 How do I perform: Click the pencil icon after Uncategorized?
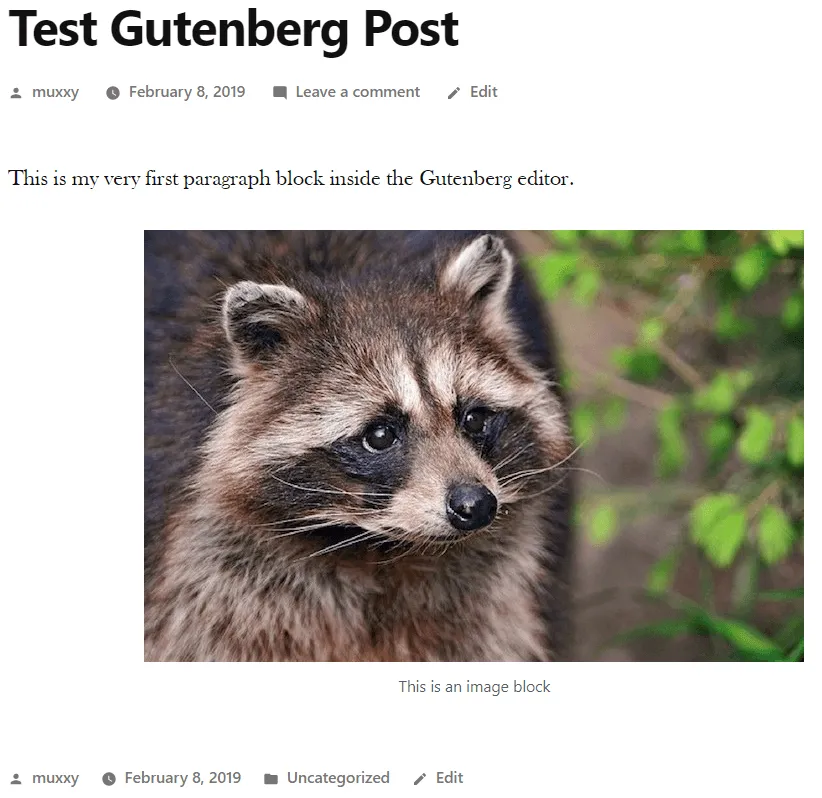tap(420, 779)
